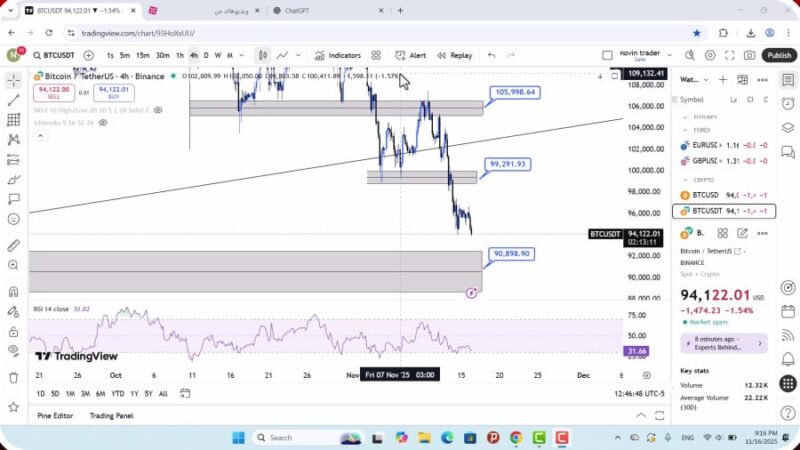Select the text annotation tool
This screenshot has height=450, width=800.
(x=14, y=199)
